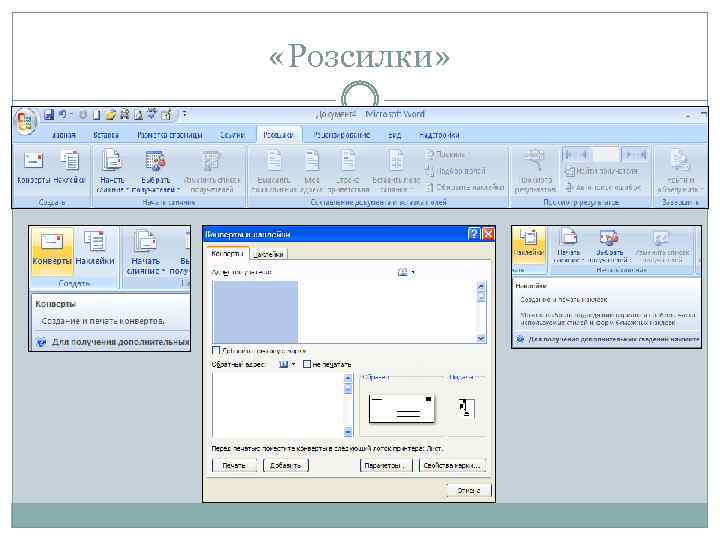720x540 pixels.
Task: Open Разметка страницы ribbon tab
Action: (x=170, y=135)
